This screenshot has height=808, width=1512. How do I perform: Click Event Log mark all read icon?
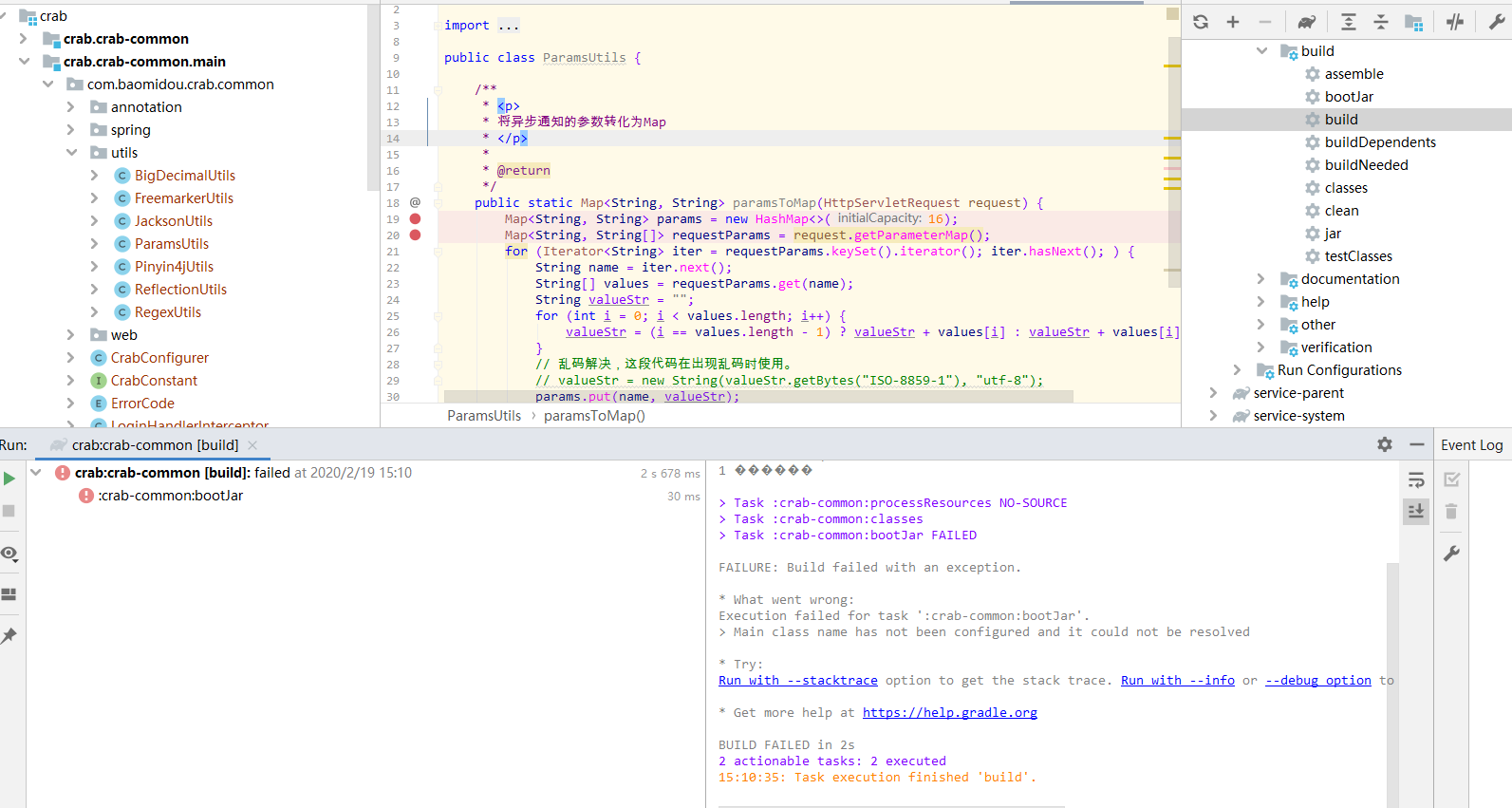tap(1451, 479)
